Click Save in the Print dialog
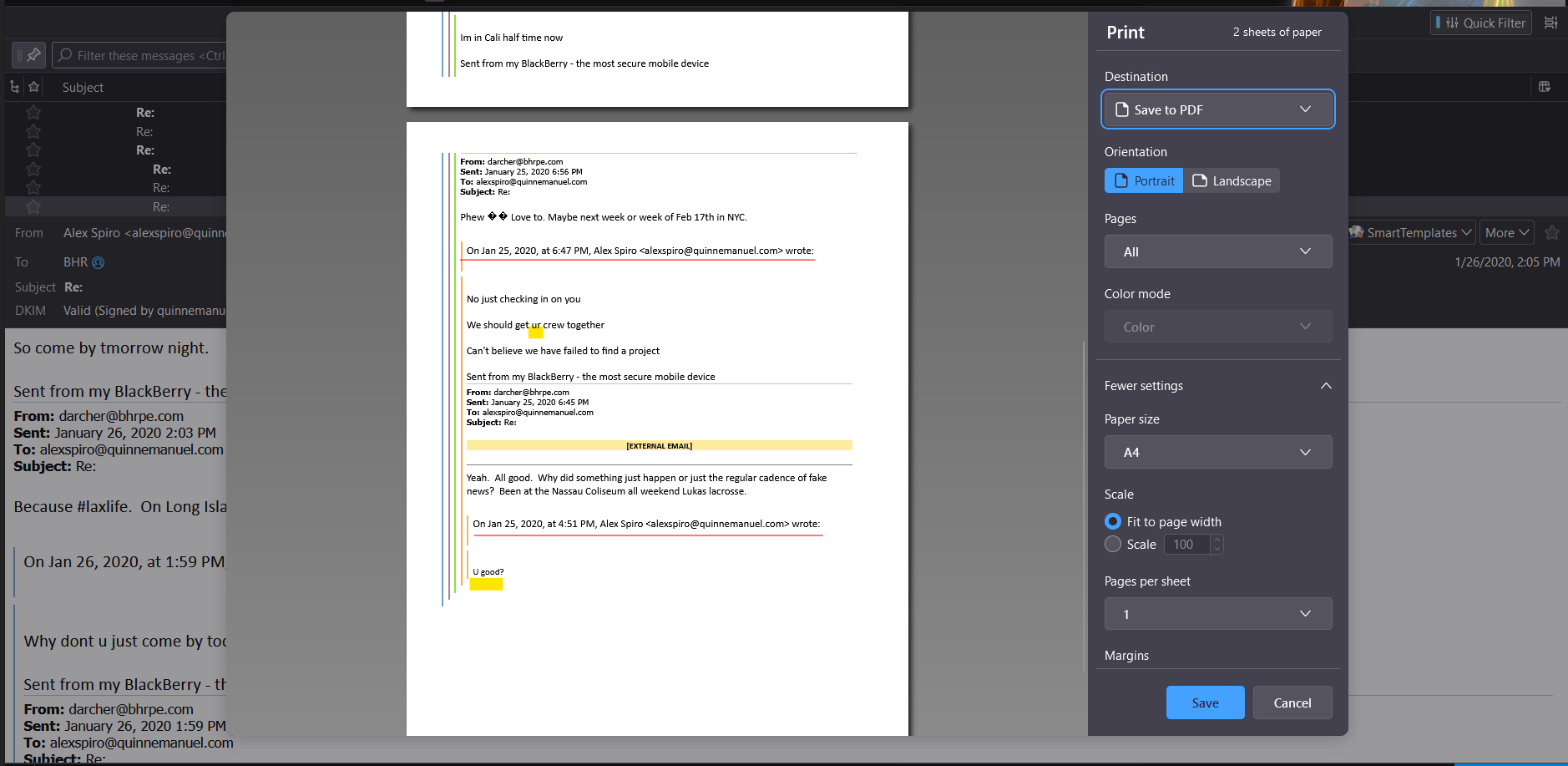 pyautogui.click(x=1205, y=703)
